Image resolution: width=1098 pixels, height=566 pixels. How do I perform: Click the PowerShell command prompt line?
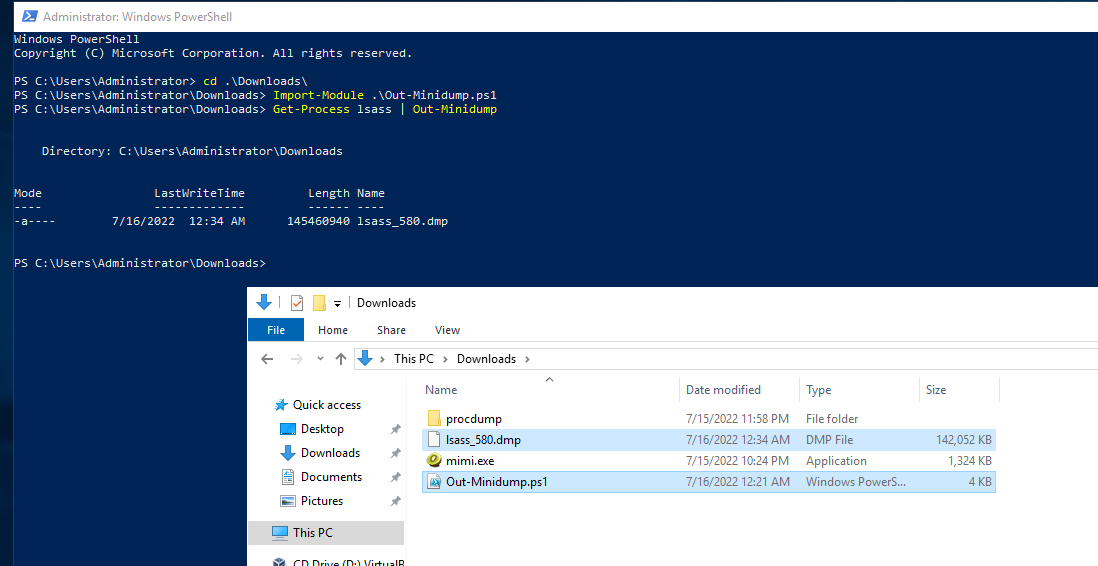point(140,263)
